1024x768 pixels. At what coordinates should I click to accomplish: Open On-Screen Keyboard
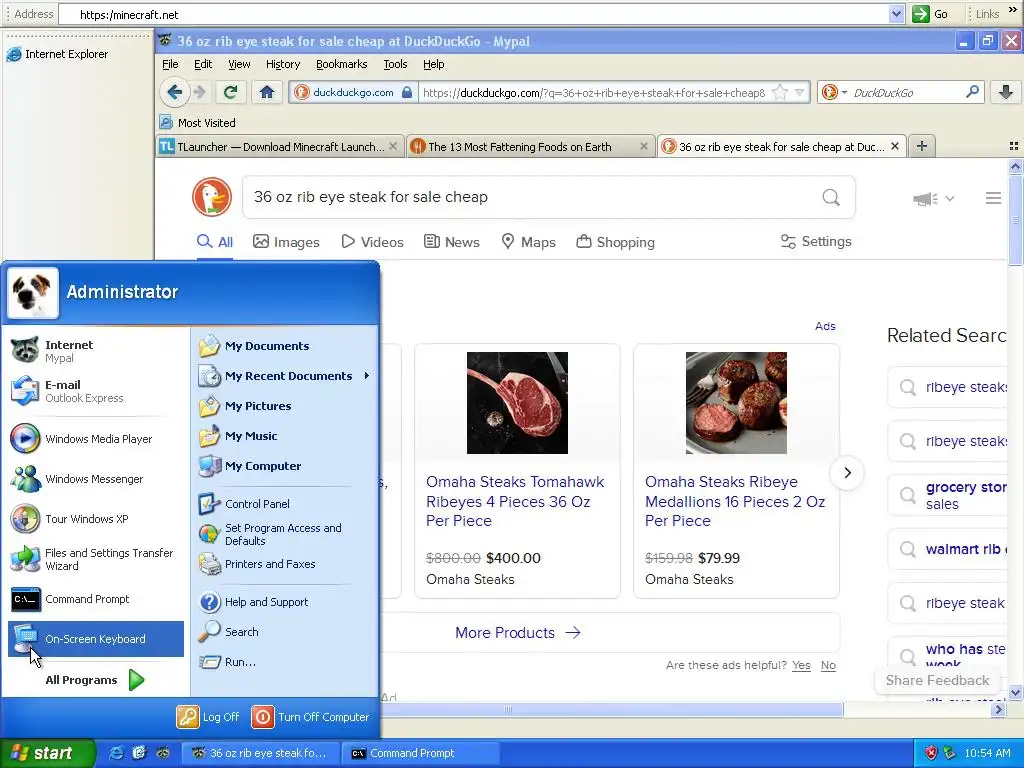click(95, 639)
